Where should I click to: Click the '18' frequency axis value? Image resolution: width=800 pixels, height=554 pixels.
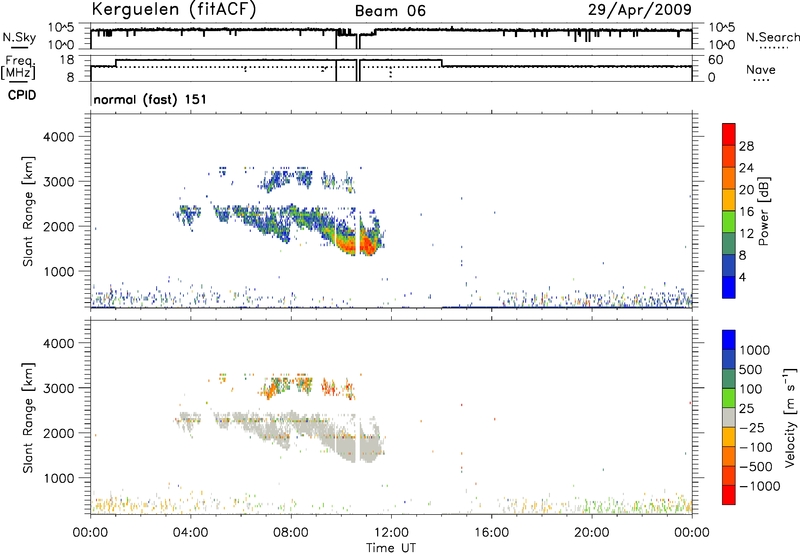67,60
